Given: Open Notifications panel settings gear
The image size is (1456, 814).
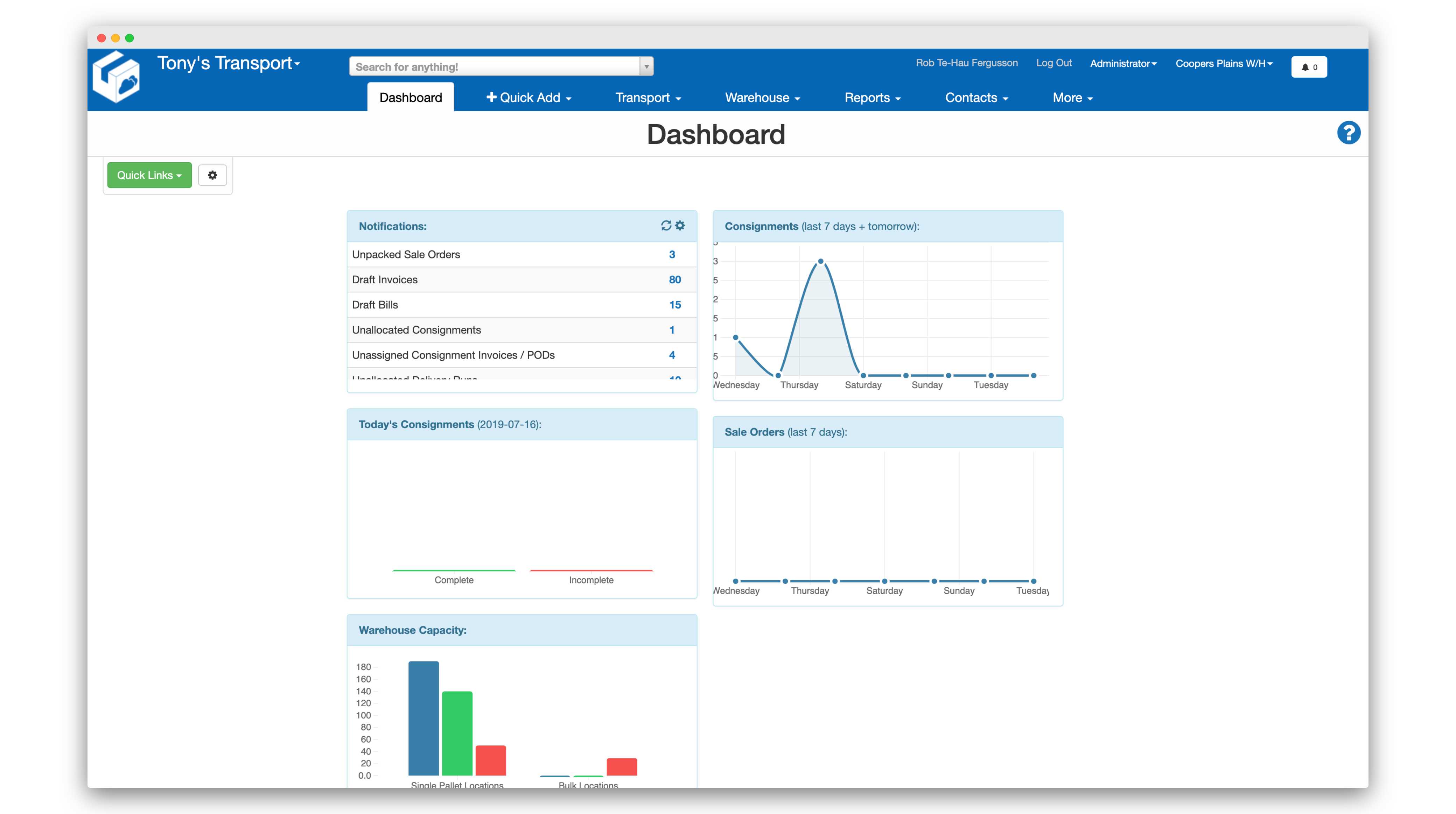Looking at the screenshot, I should [x=680, y=225].
